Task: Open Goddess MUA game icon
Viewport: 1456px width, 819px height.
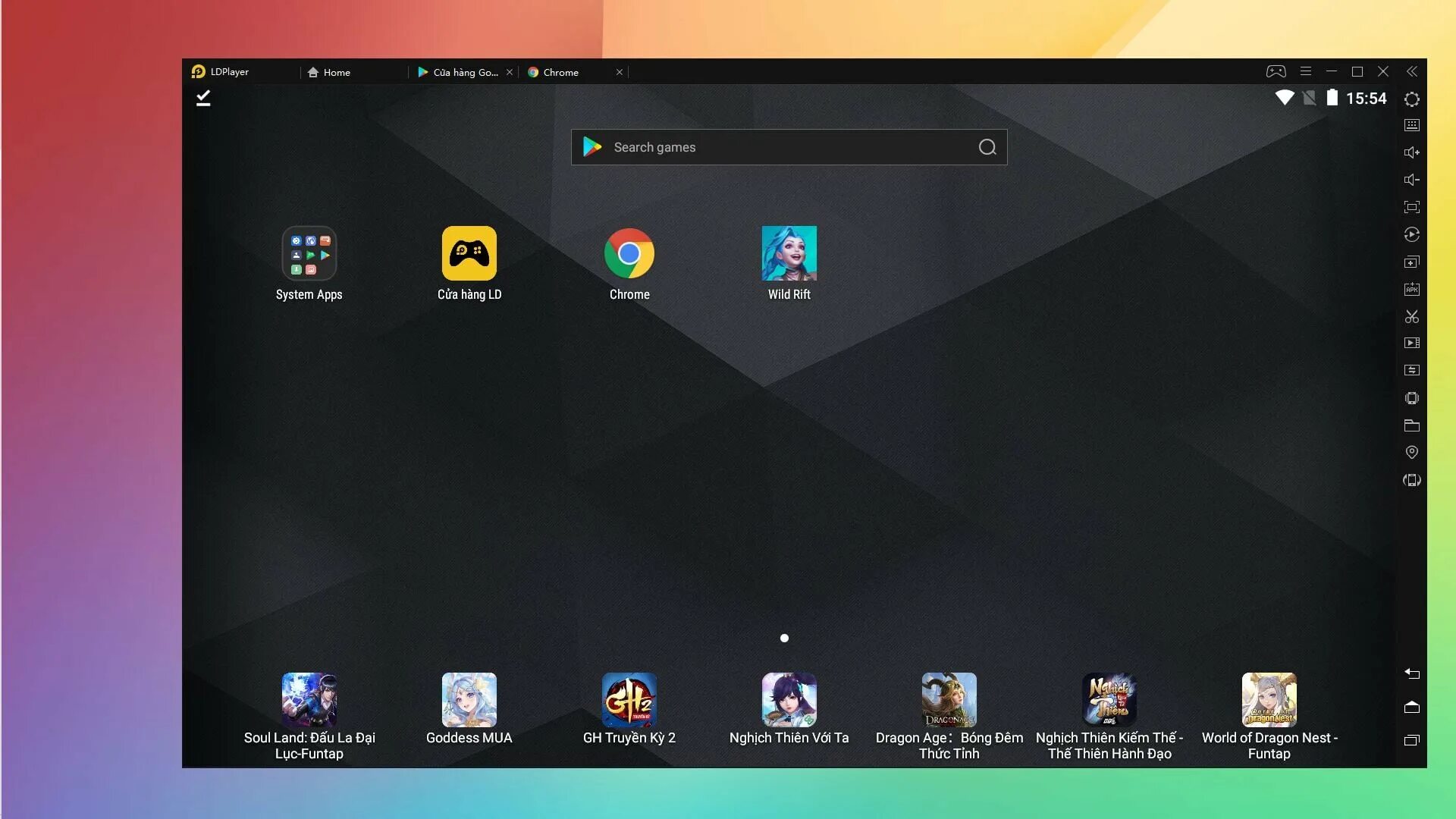Action: click(x=469, y=699)
